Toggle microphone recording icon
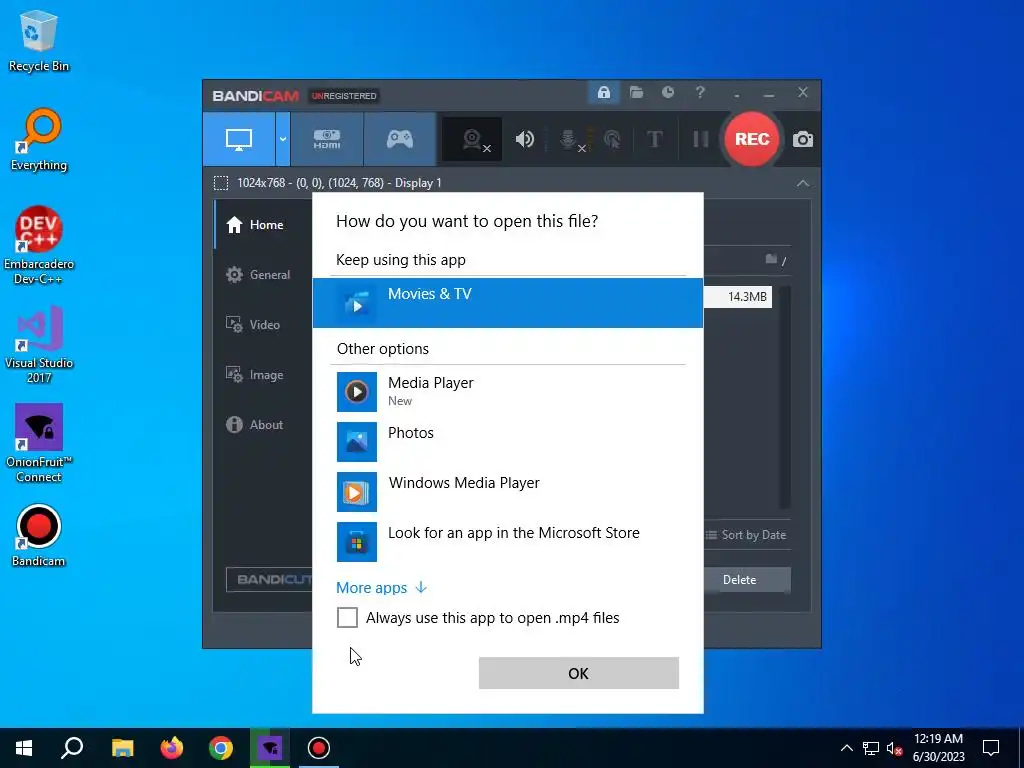 pyautogui.click(x=569, y=139)
